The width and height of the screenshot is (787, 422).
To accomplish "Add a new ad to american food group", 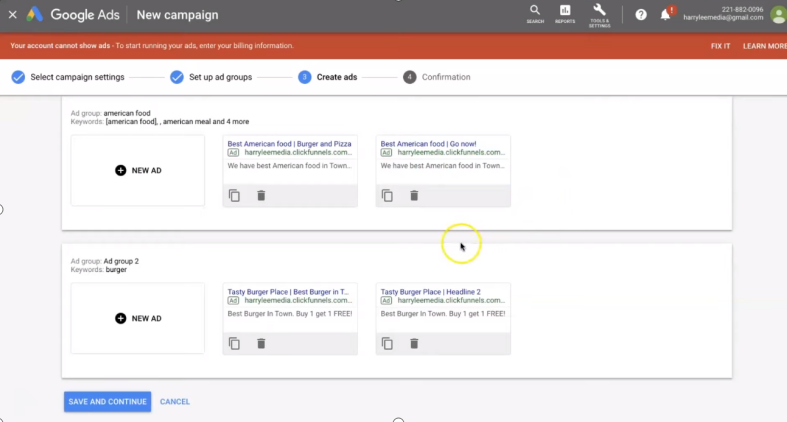I will click(x=138, y=171).
